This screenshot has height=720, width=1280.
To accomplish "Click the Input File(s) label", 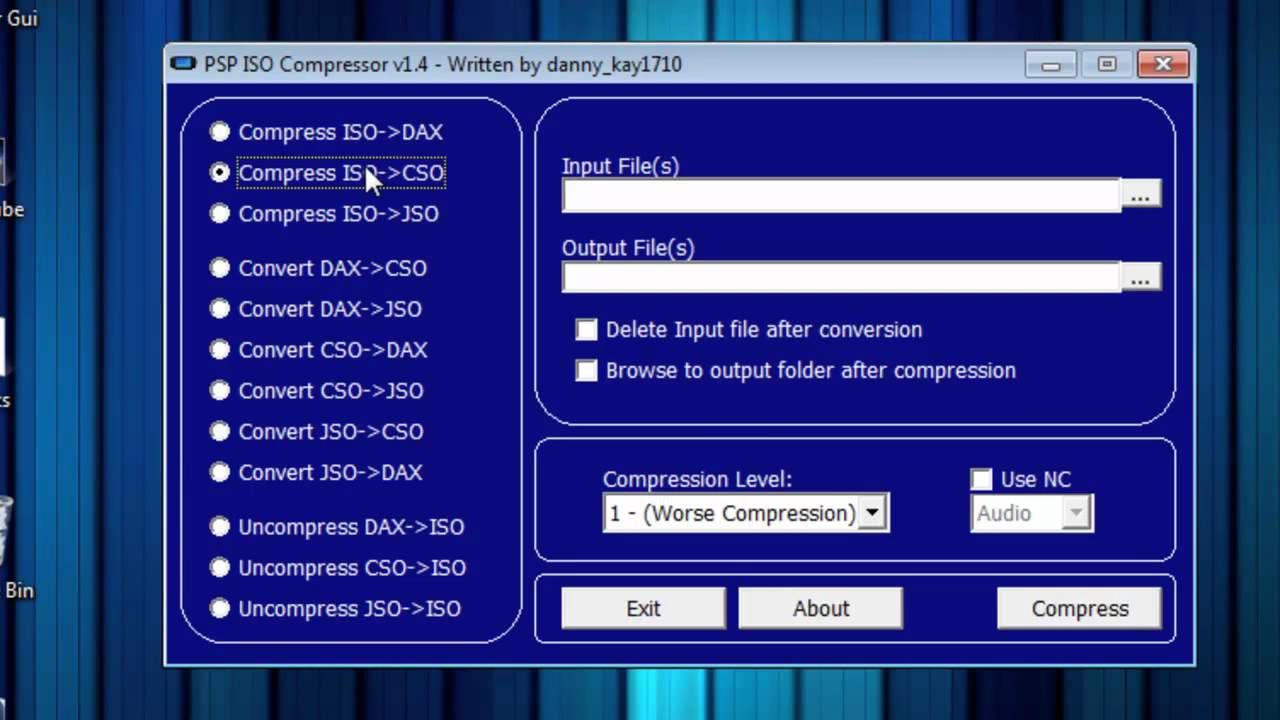I will point(620,166).
